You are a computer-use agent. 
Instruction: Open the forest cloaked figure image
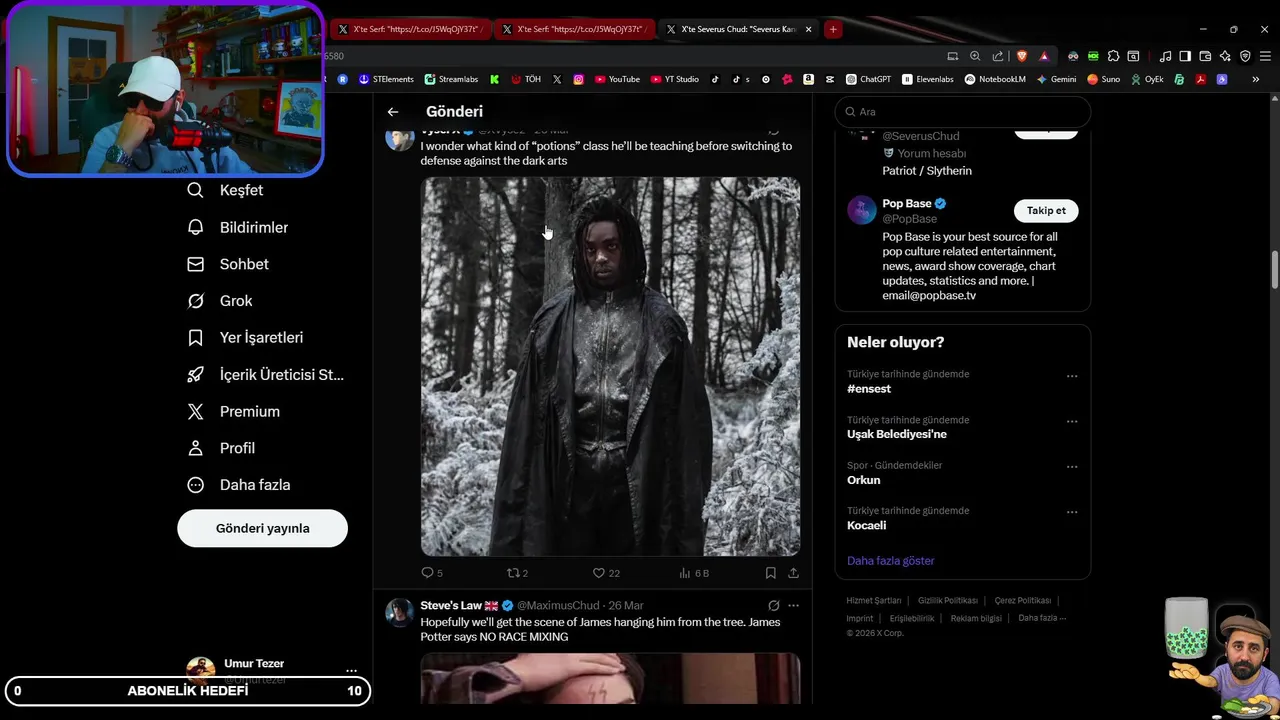tap(610, 366)
